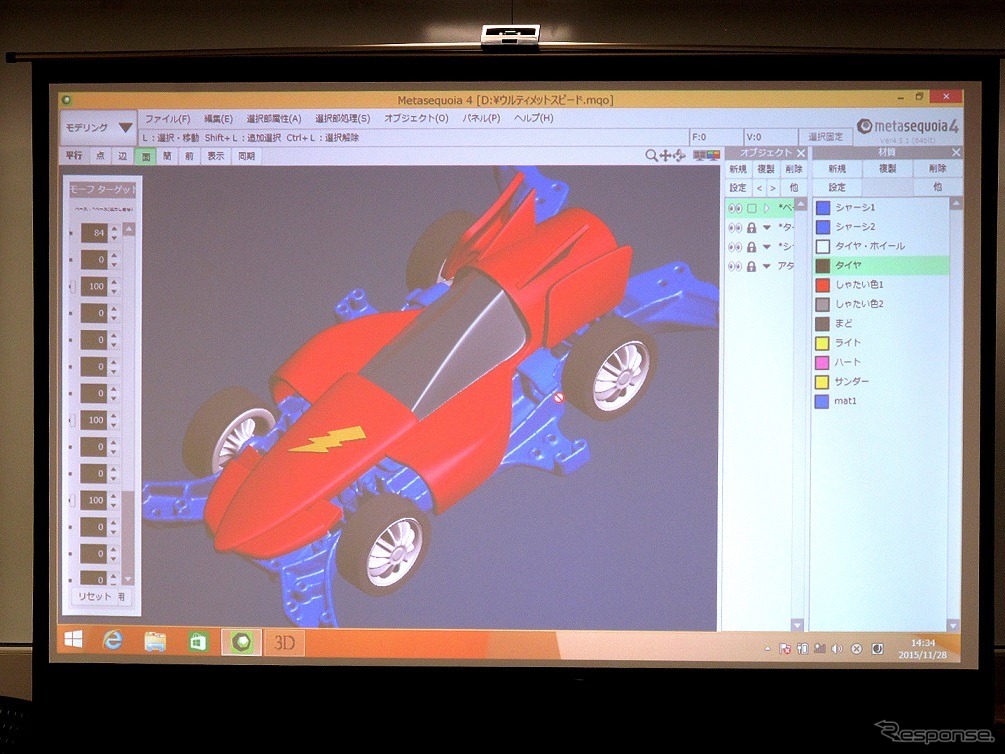This screenshot has width=1005, height=754.
Task: Open the 3D app in the taskbar
Action: tap(285, 642)
